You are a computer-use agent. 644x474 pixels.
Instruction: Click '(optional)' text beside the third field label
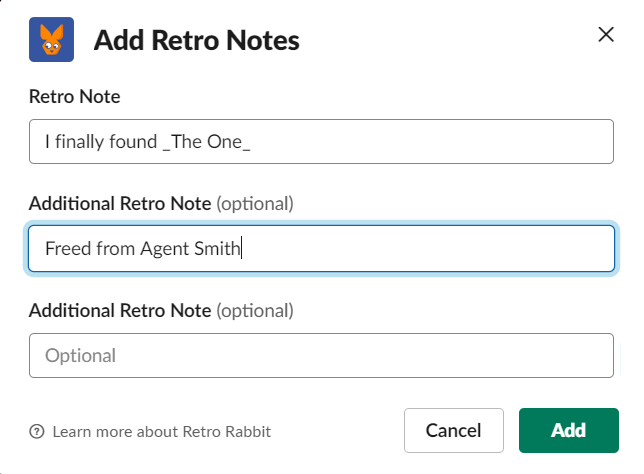tap(255, 310)
